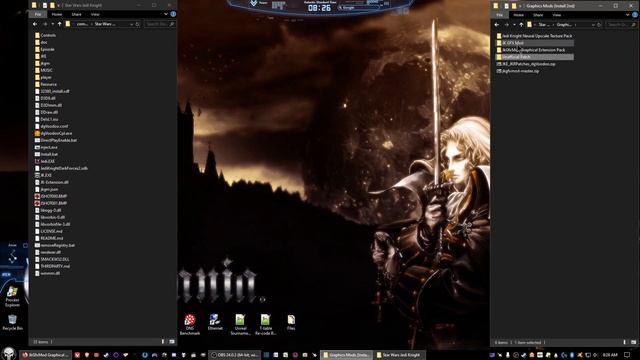
Task: Focus search box in Star Wars Jedi Knight window
Action: click(x=160, y=24)
